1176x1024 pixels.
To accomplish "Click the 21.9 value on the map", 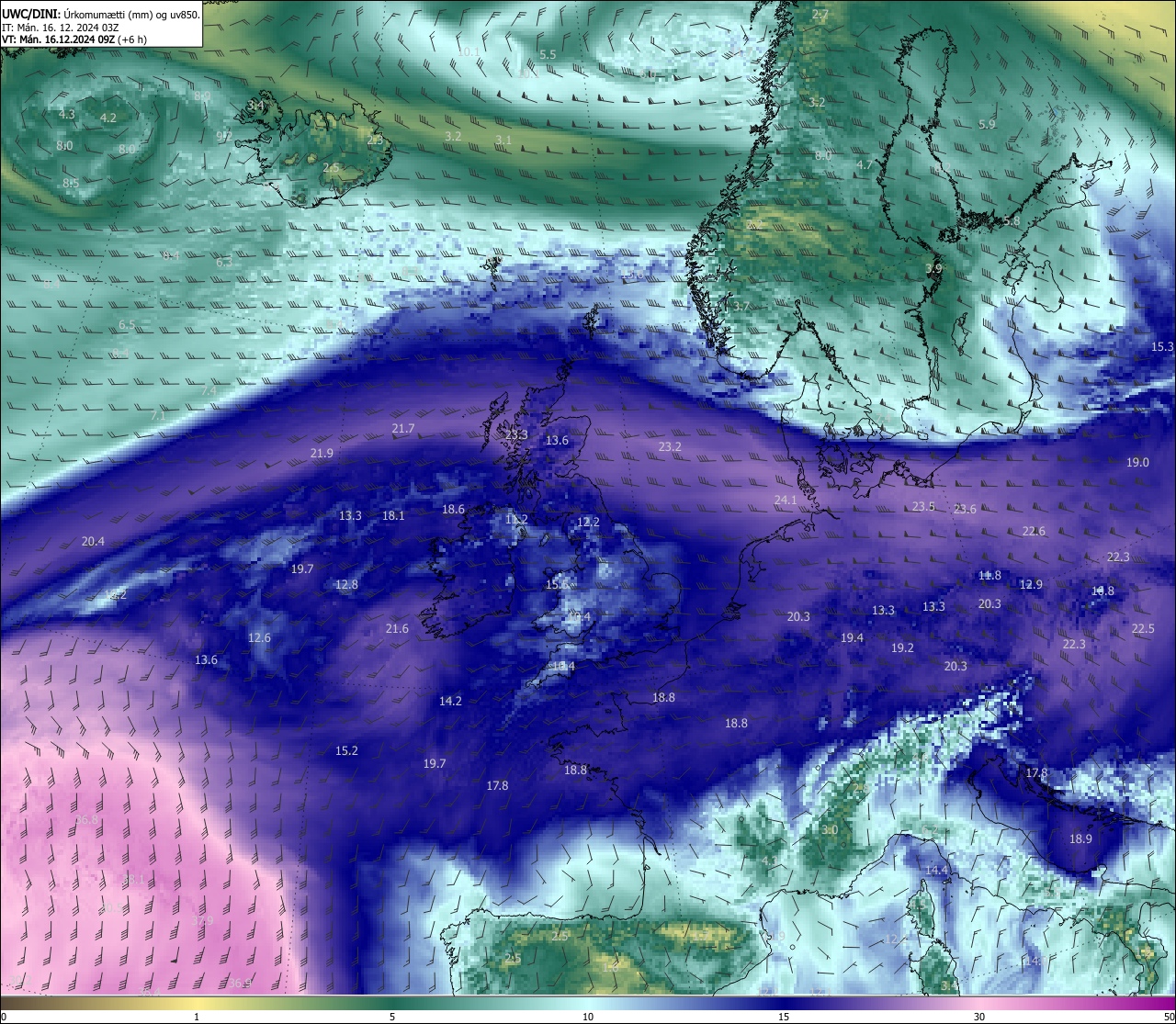I will coord(322,454).
